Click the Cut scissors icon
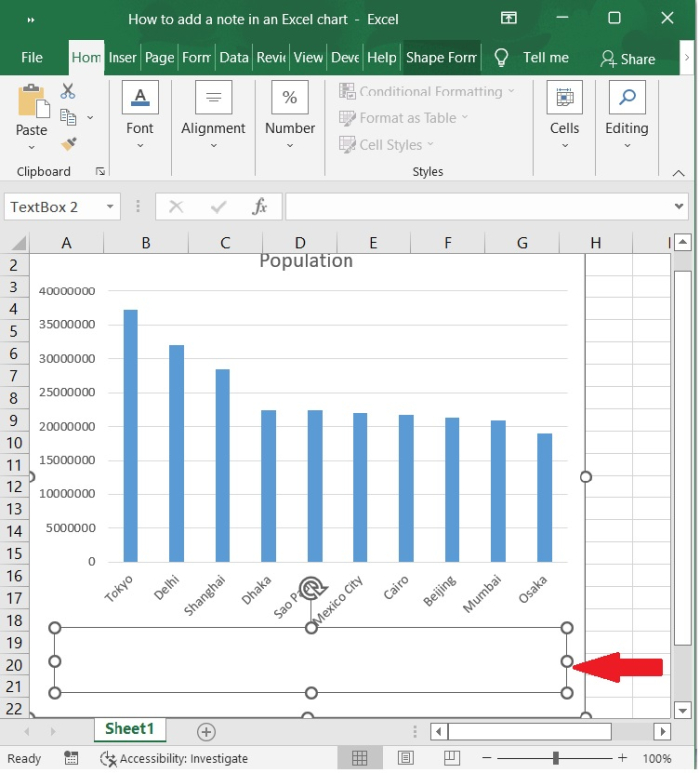The height and width of the screenshot is (773, 700). [x=68, y=92]
